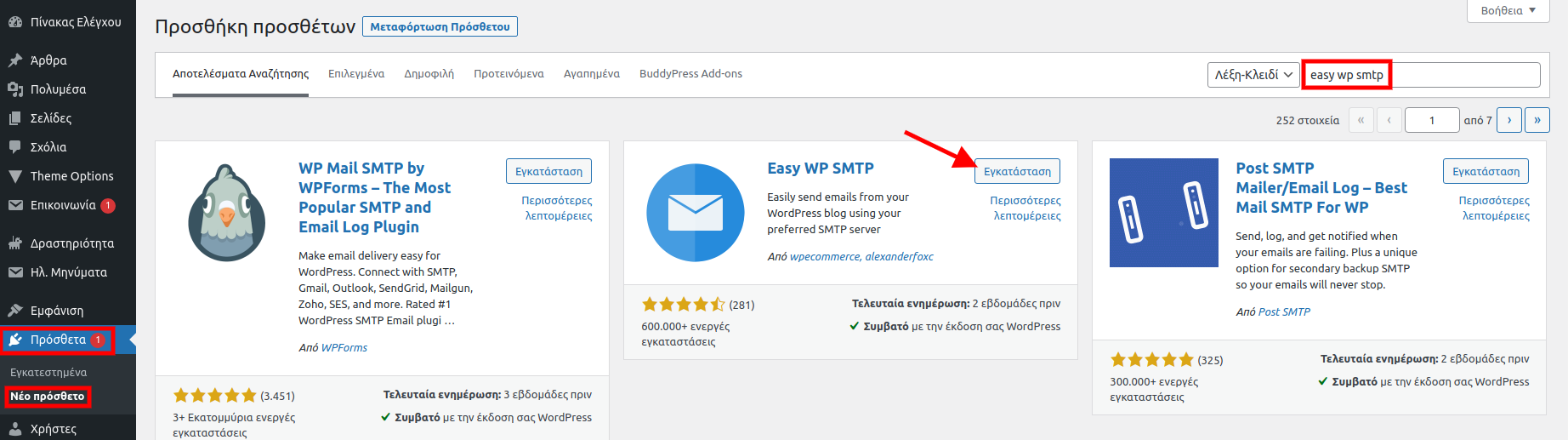Go to next results page
Screen dimensions: 1568x440
pyautogui.click(x=1509, y=120)
